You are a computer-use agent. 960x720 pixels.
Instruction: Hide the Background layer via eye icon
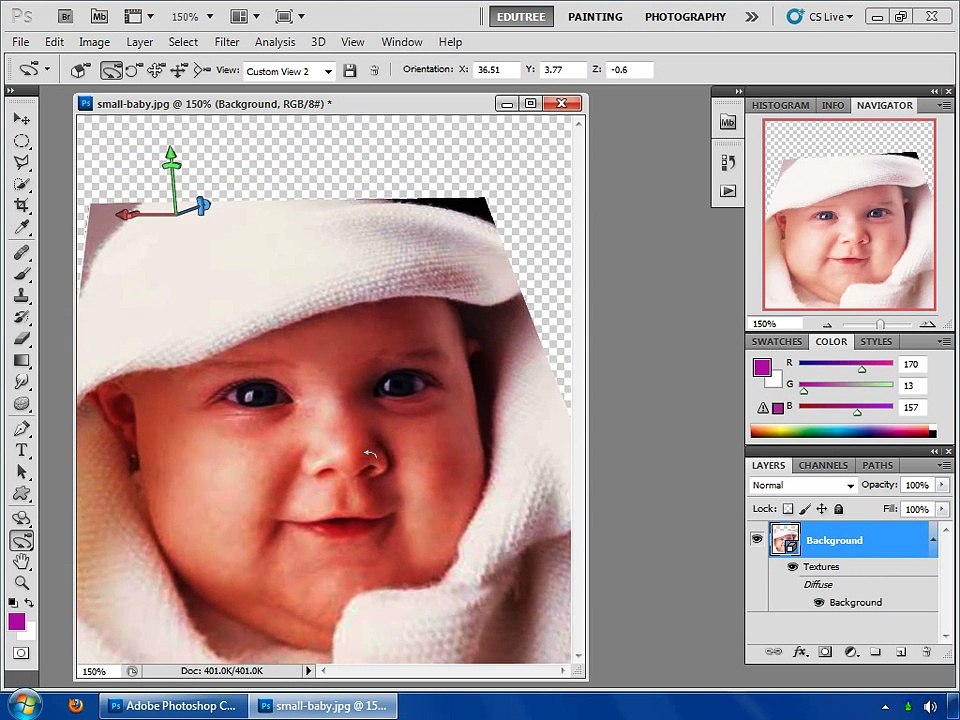(757, 539)
